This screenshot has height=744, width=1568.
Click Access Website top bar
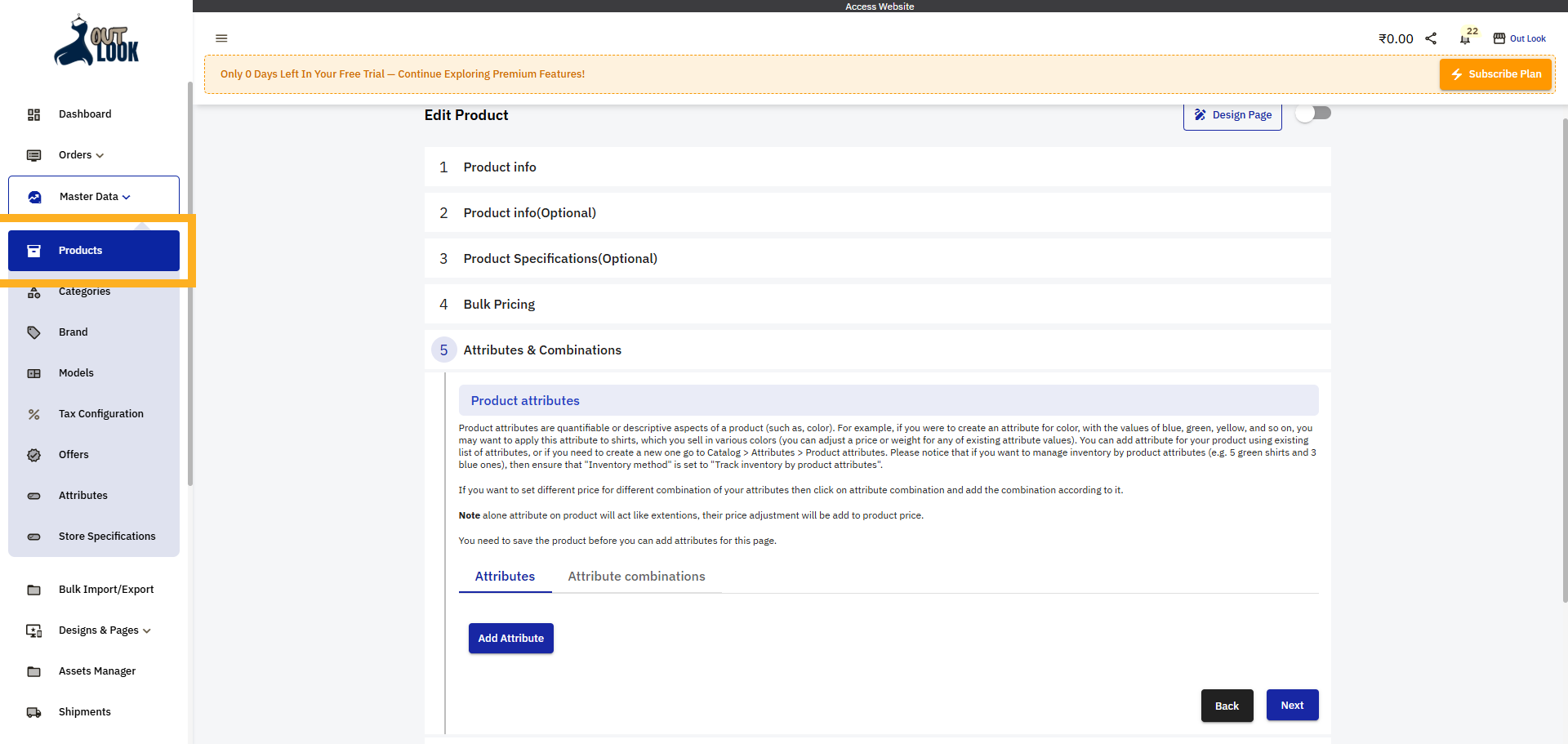click(880, 6)
